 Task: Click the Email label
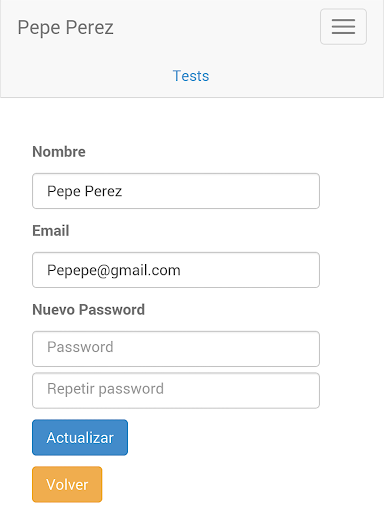tap(51, 231)
